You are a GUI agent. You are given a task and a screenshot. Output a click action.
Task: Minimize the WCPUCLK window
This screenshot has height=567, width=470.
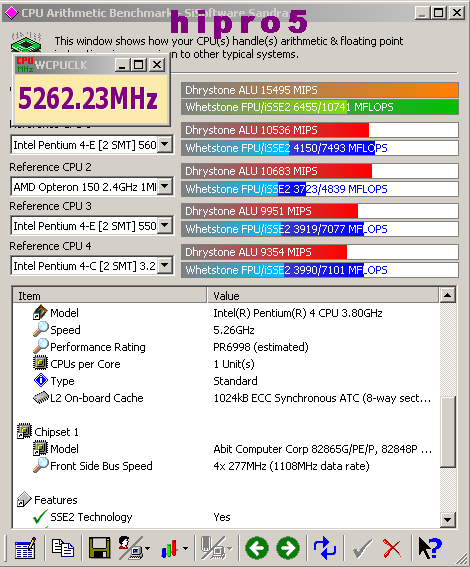[x=123, y=65]
